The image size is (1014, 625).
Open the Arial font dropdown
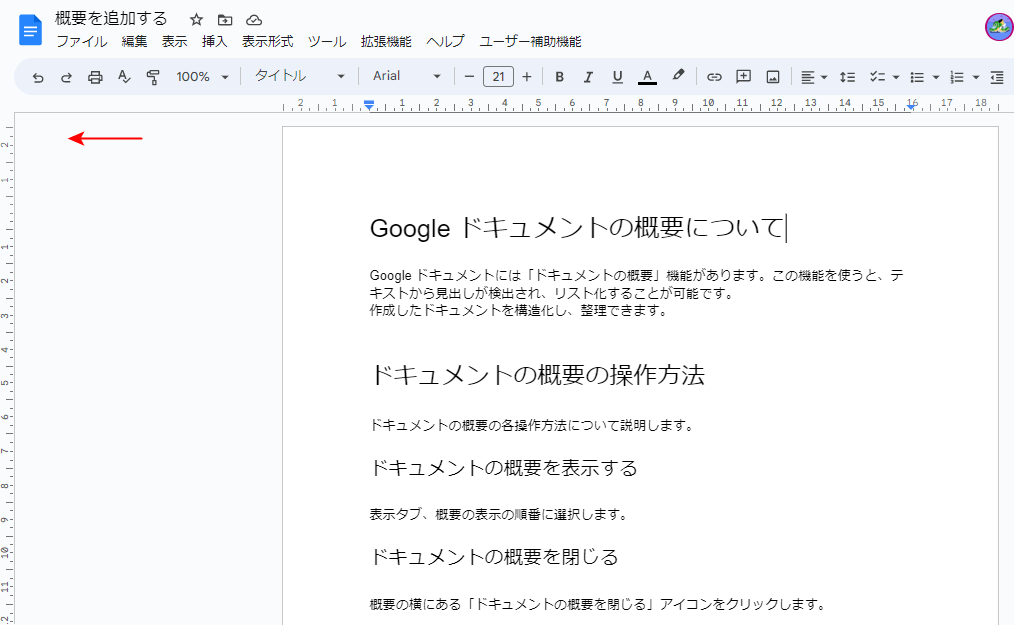point(406,76)
